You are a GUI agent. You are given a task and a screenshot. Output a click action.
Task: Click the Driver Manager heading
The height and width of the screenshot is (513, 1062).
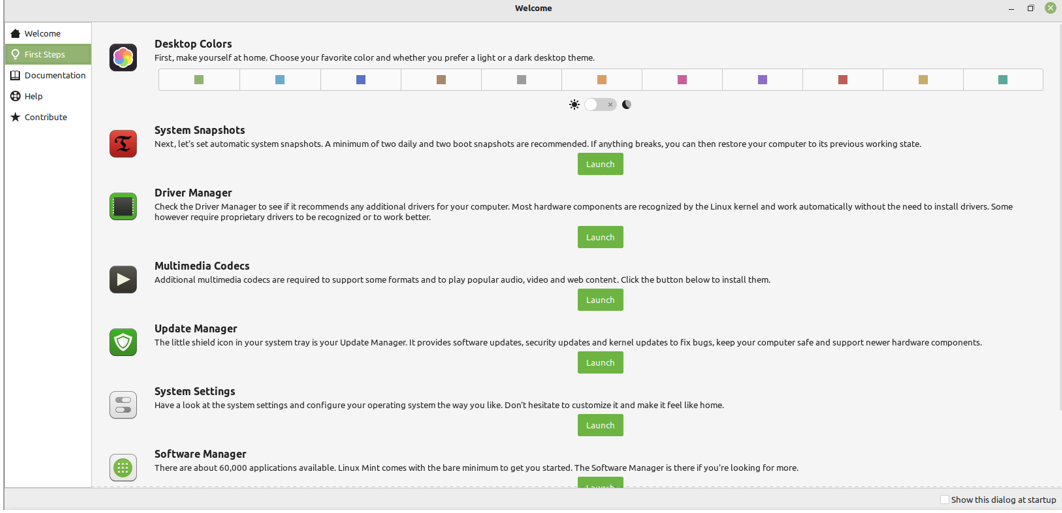[193, 193]
